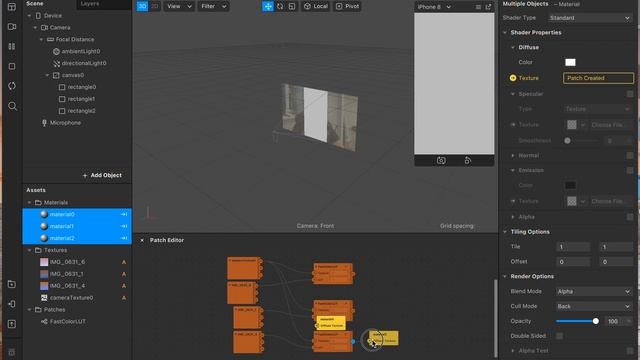The height and width of the screenshot is (360, 640).
Task: Click the arrow icon on material2 row
Action: [x=124, y=238]
